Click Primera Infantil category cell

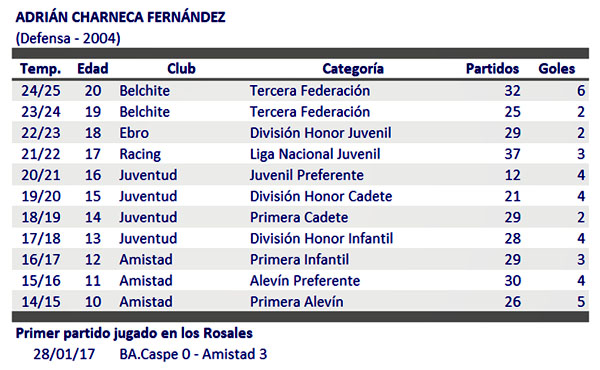(x=299, y=260)
